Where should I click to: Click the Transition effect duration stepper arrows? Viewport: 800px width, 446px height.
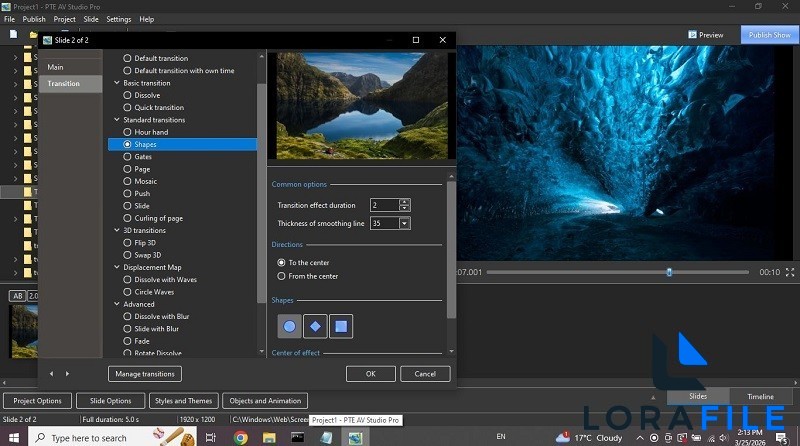405,205
